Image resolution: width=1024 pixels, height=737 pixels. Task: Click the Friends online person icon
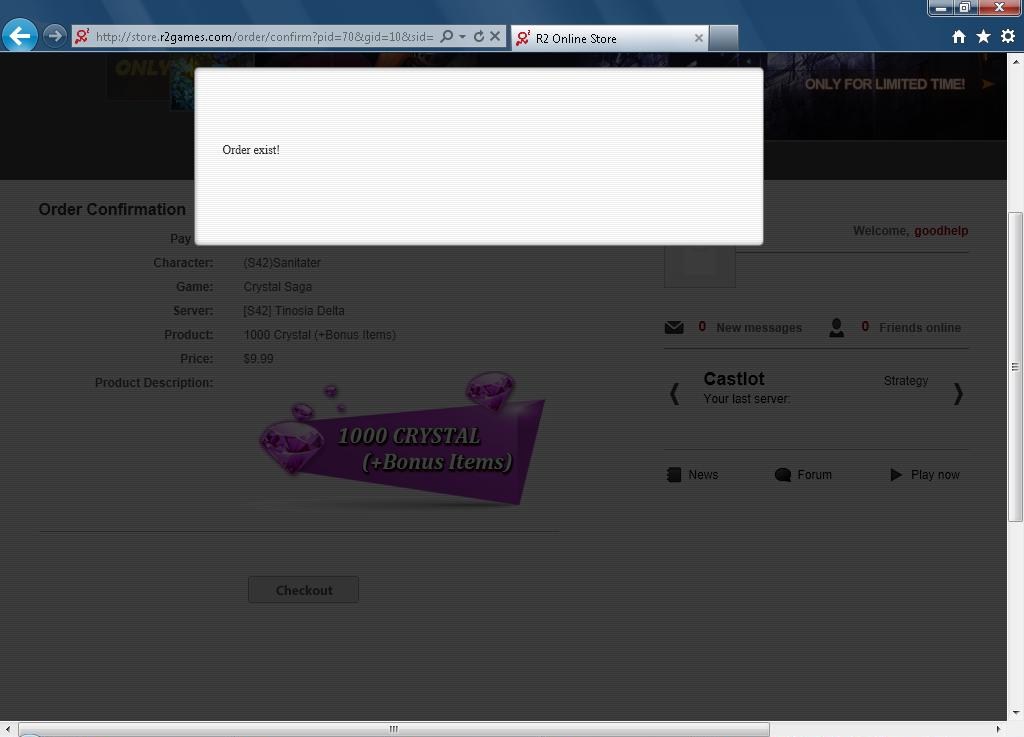(x=836, y=327)
